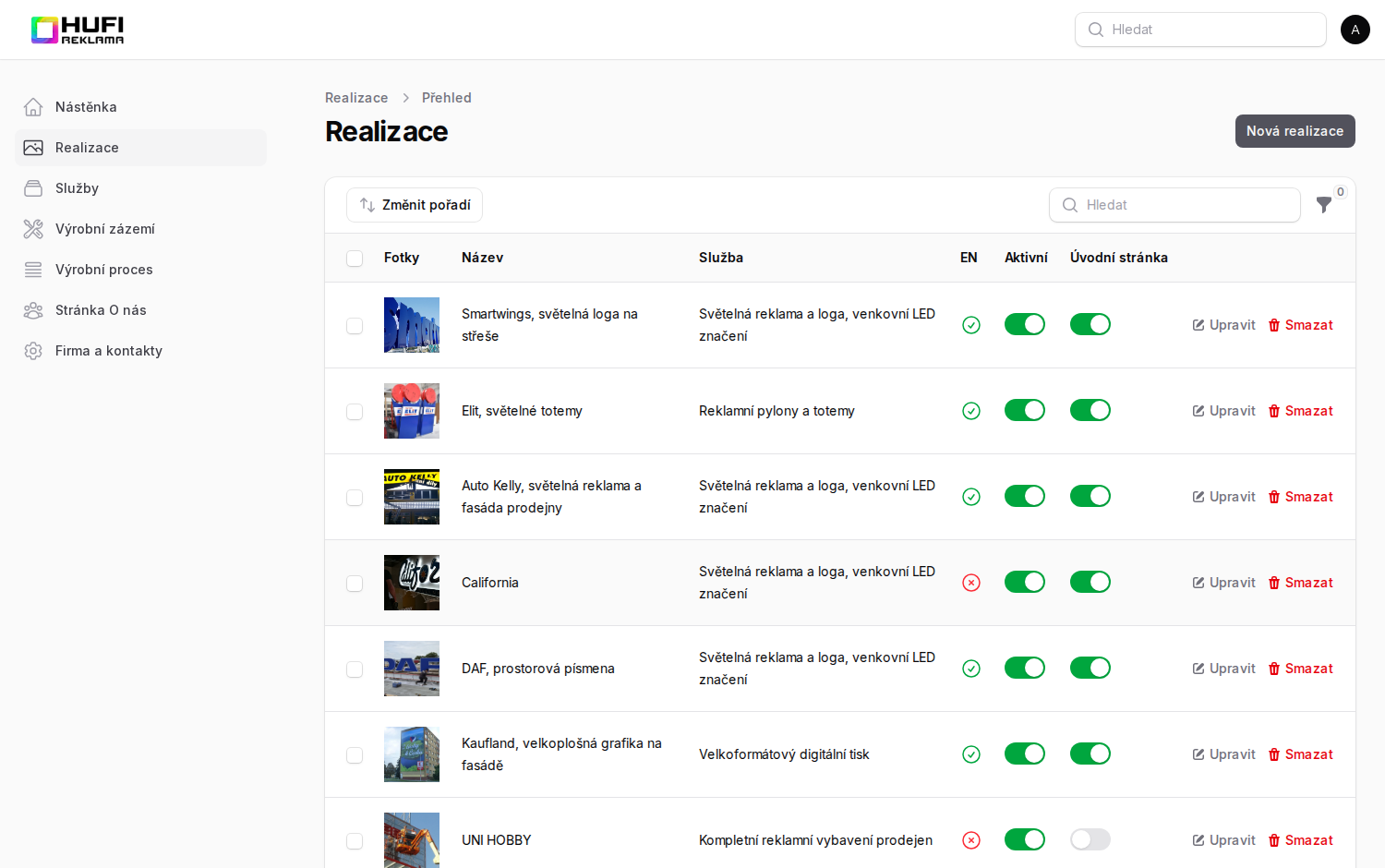Click the Firma a kontakty gear icon
This screenshot has width=1385, height=868.
pos(33,351)
